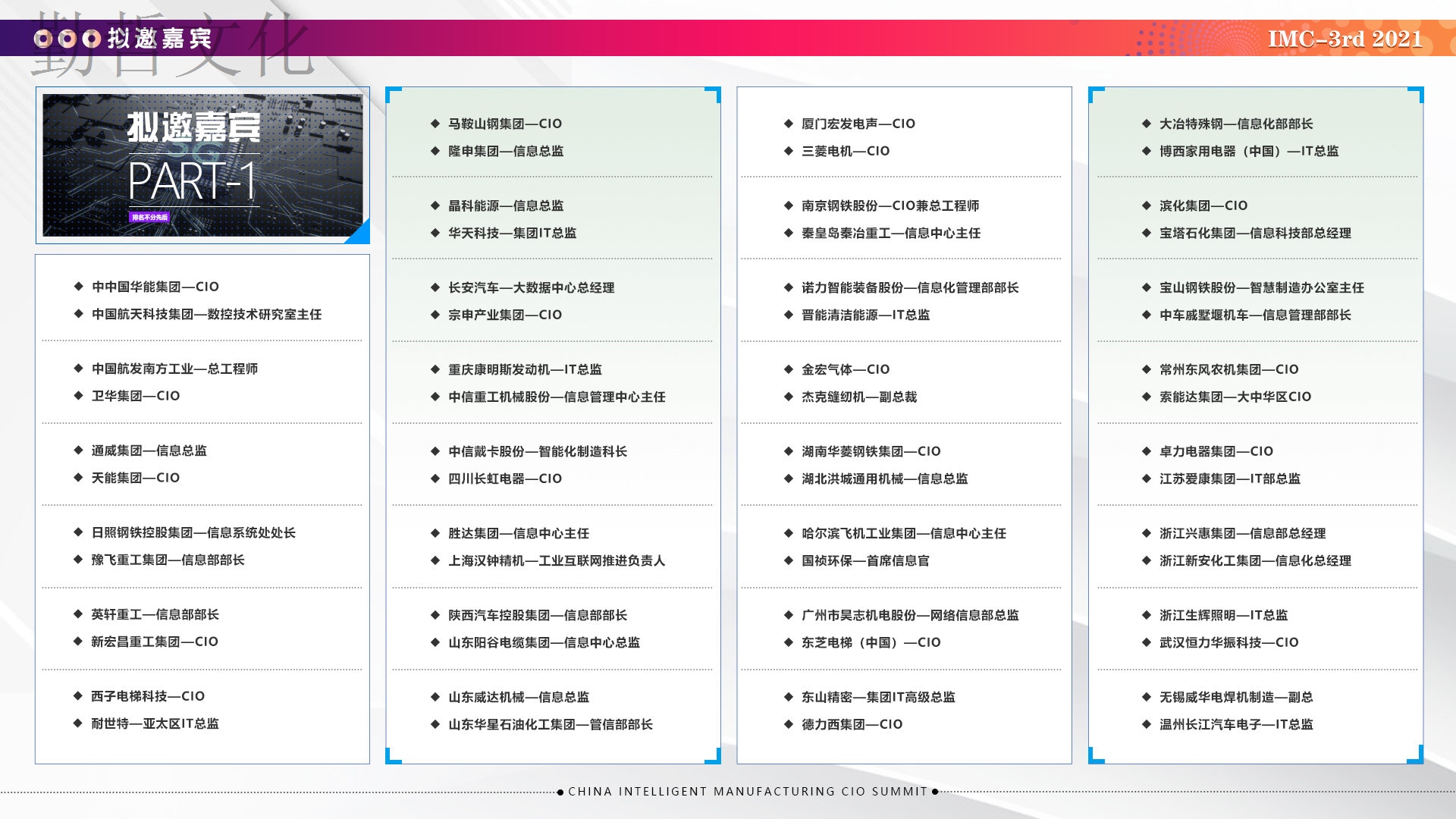Click 马鞍山钢集团—CIO
1456x819 pixels.
505,124
